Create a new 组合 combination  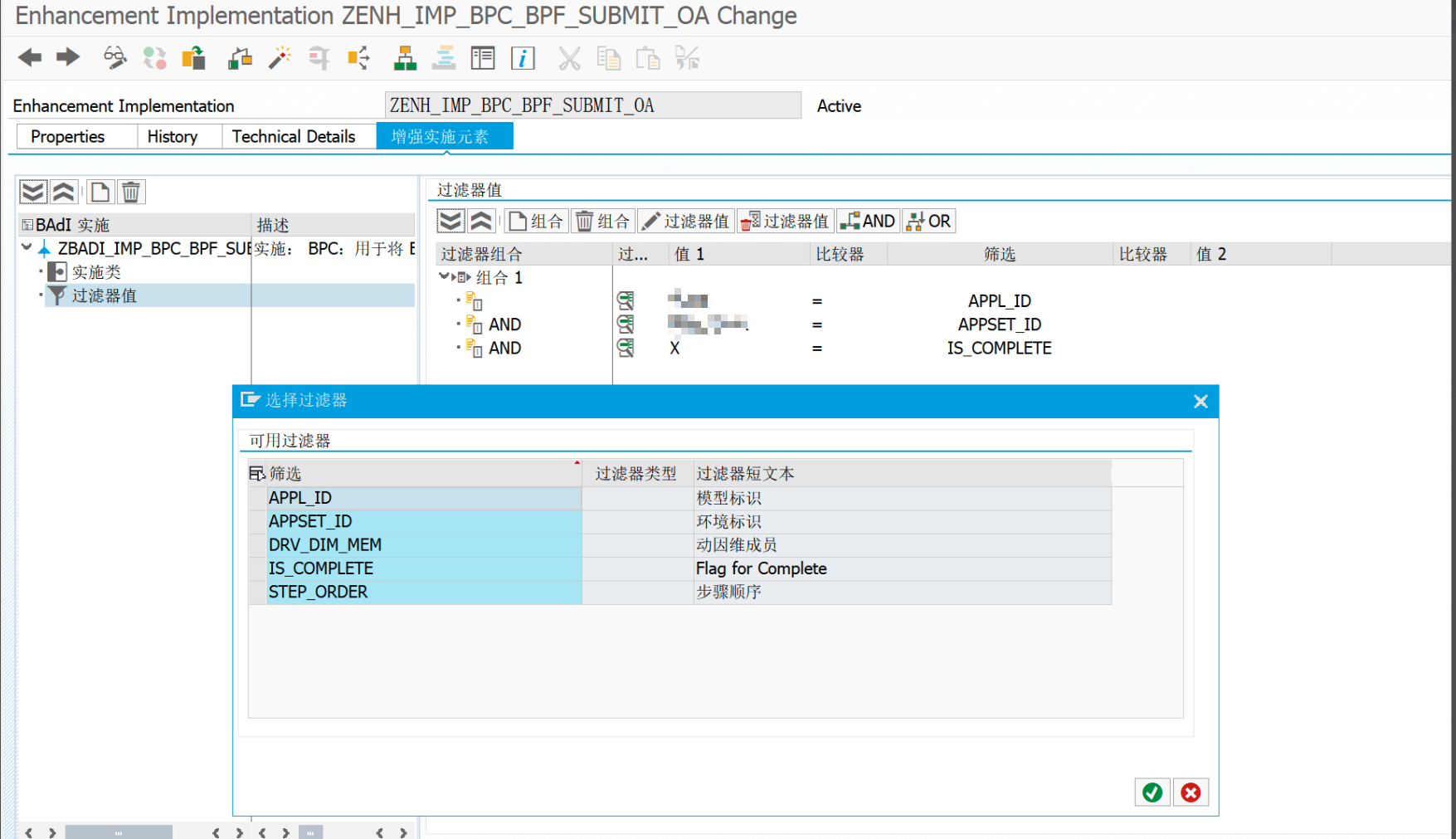[x=536, y=221]
